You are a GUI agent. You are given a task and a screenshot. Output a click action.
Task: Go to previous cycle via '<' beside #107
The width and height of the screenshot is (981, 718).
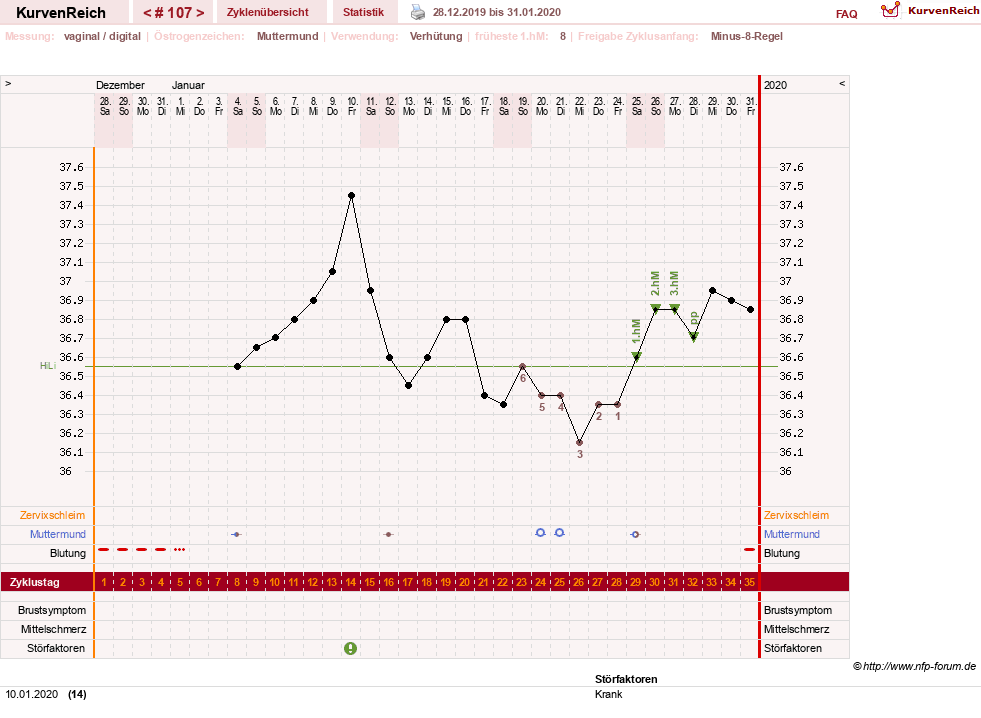pos(147,13)
